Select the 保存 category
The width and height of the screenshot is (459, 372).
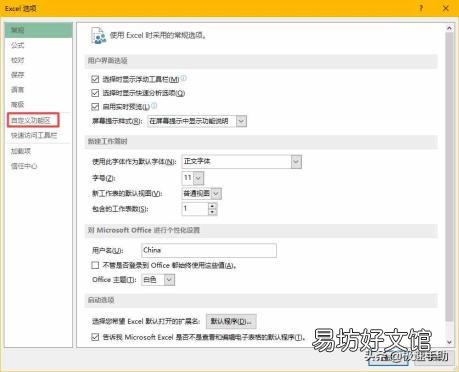tap(39, 75)
